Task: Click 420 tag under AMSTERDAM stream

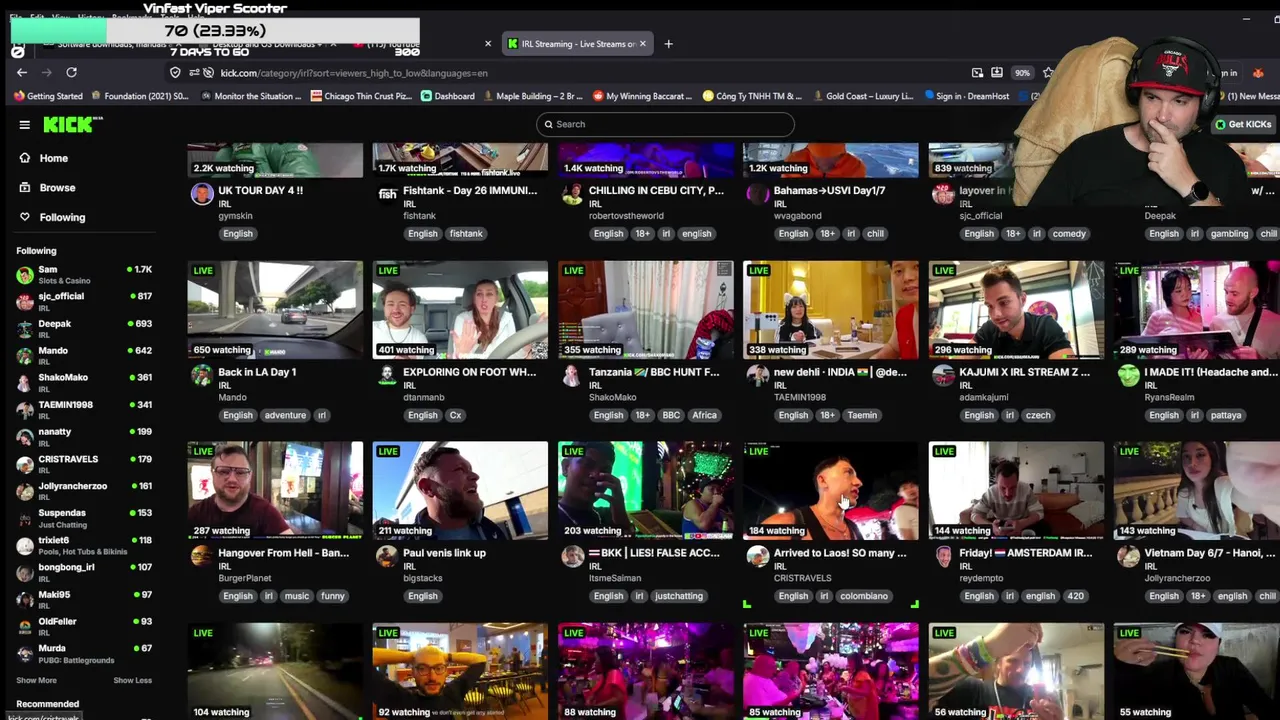Action: tap(1075, 596)
